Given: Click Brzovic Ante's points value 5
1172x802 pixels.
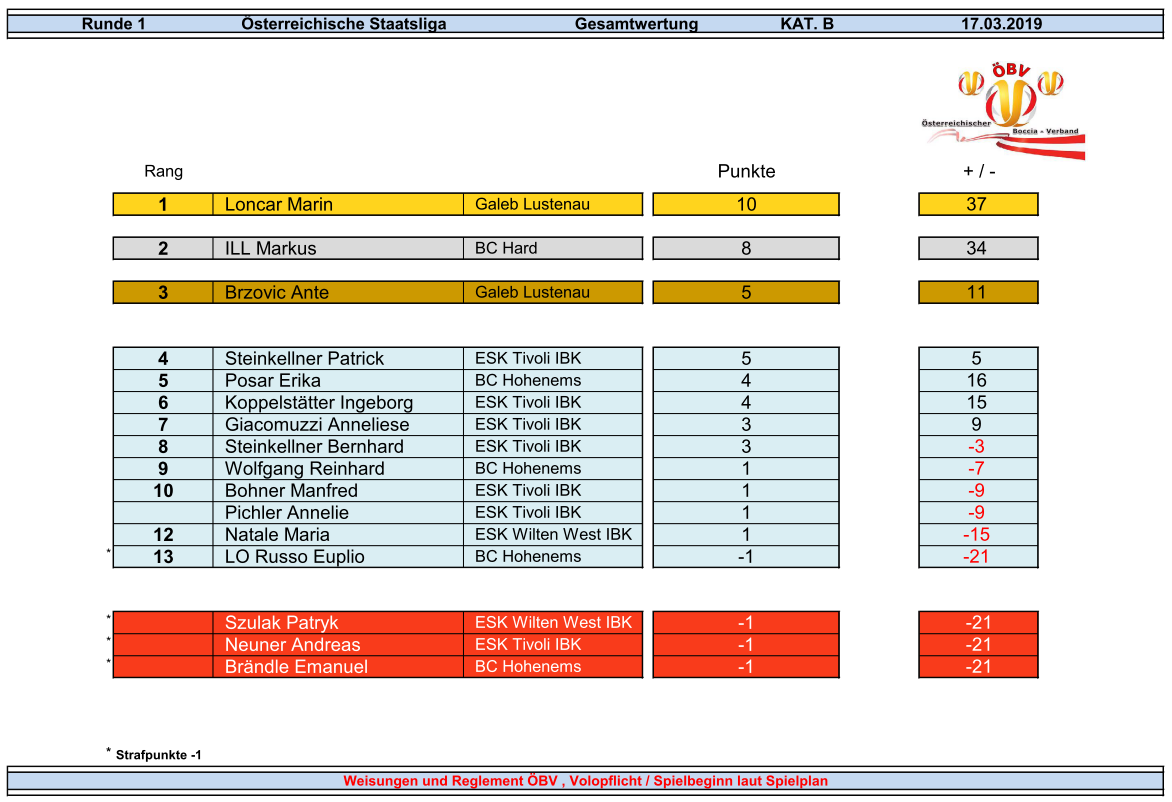Looking at the screenshot, I should (x=746, y=293).
